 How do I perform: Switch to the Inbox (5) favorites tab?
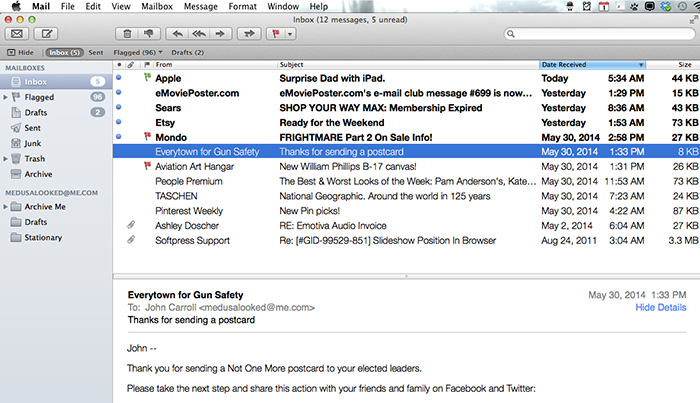tap(64, 52)
